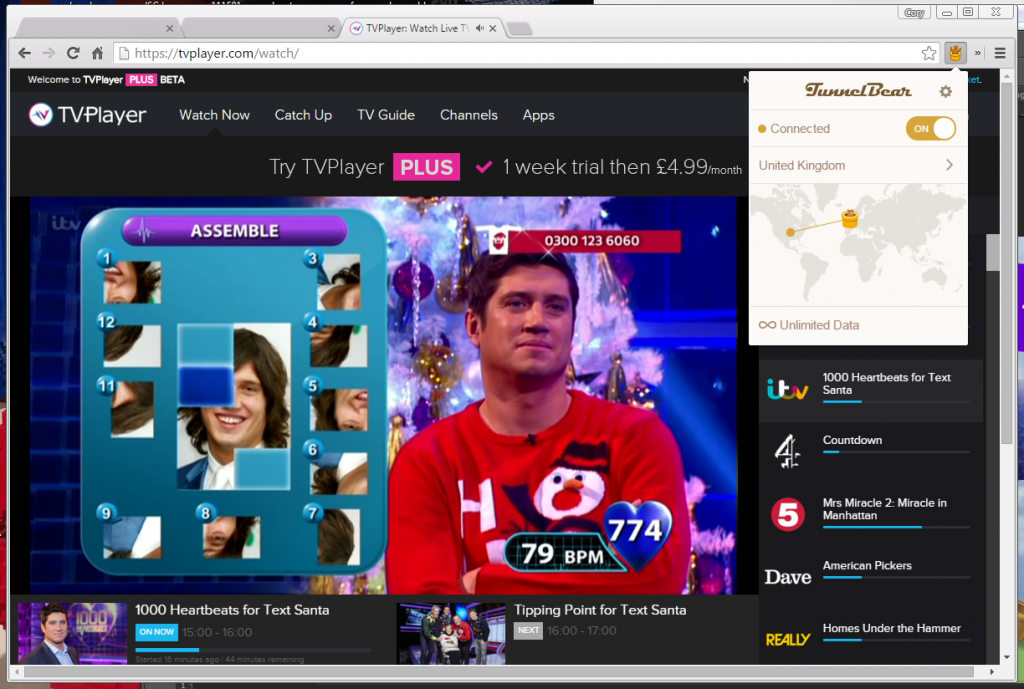1024x689 pixels.
Task: Open TunnelBear settings gear
Action: [944, 91]
